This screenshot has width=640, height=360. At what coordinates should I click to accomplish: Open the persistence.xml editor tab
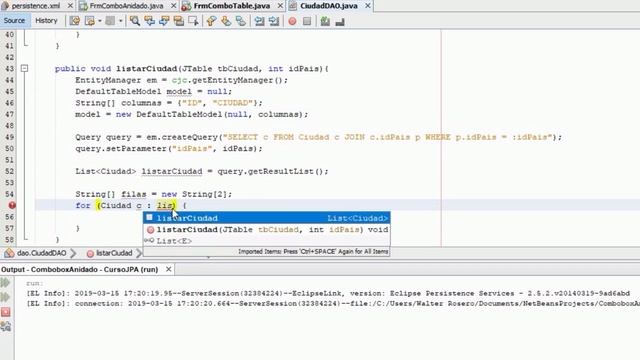coord(36,6)
